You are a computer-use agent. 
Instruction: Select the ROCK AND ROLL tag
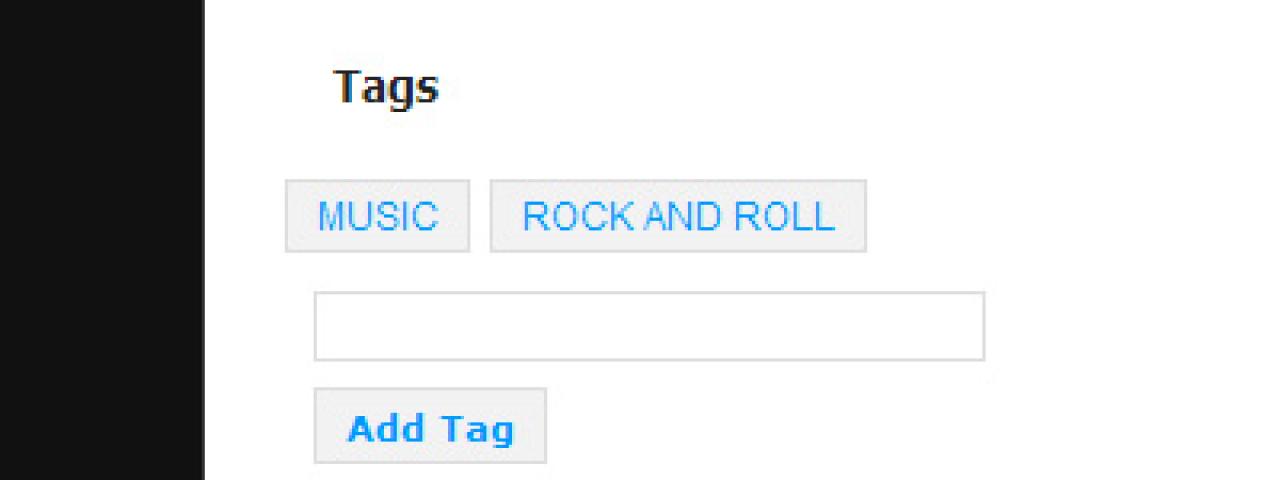pyautogui.click(x=678, y=216)
